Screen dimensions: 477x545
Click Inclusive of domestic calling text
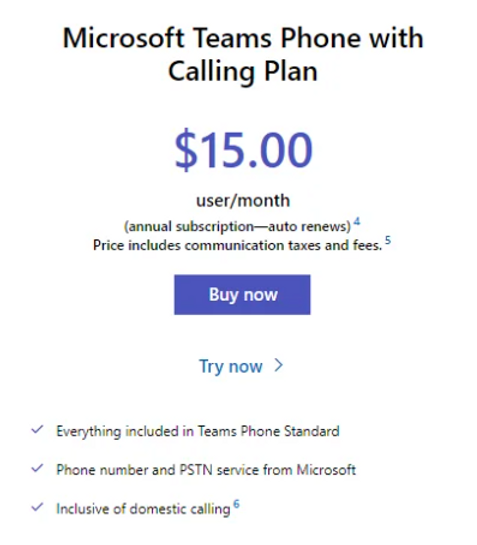click(143, 509)
